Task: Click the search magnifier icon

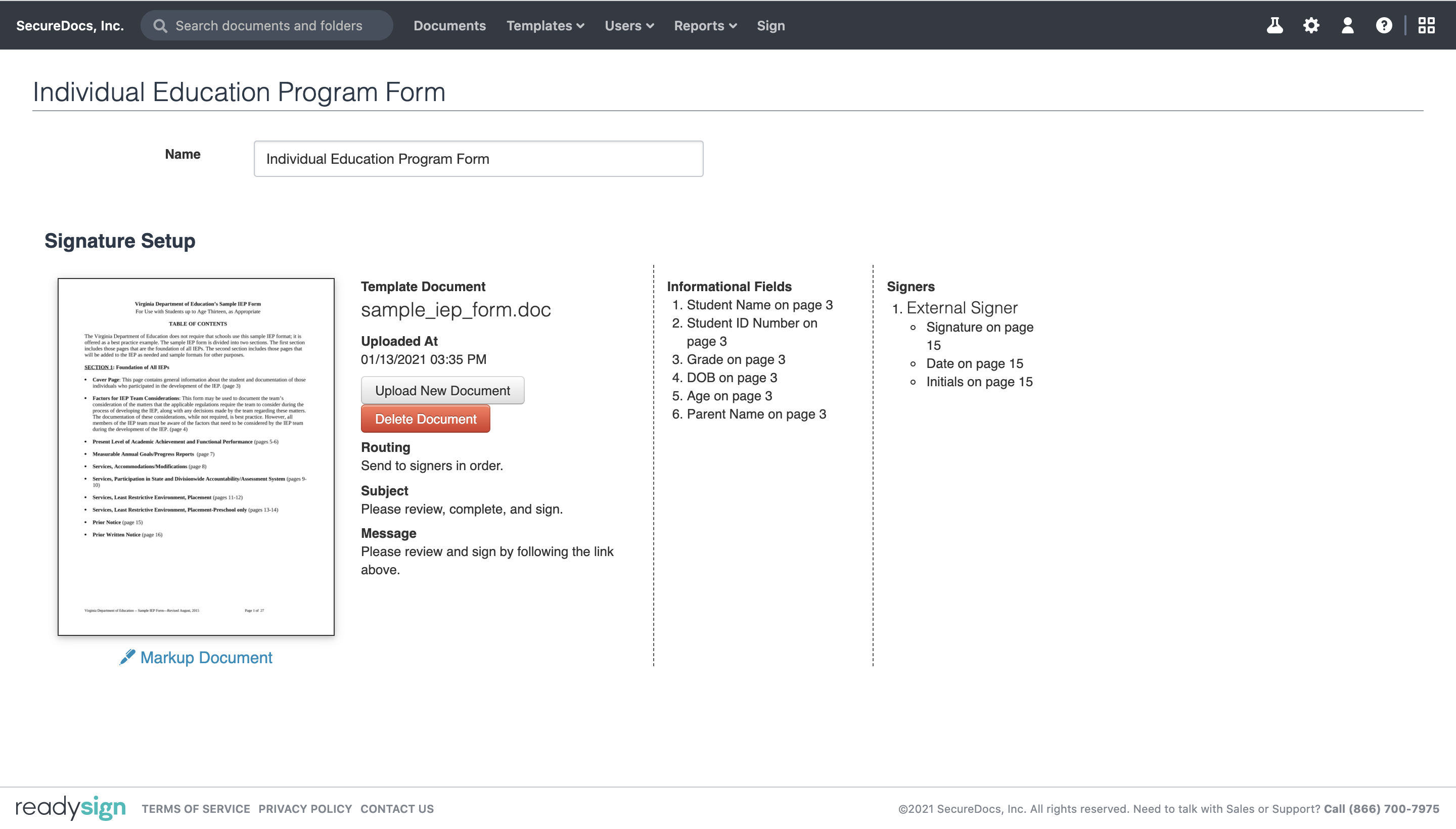Action: point(161,25)
